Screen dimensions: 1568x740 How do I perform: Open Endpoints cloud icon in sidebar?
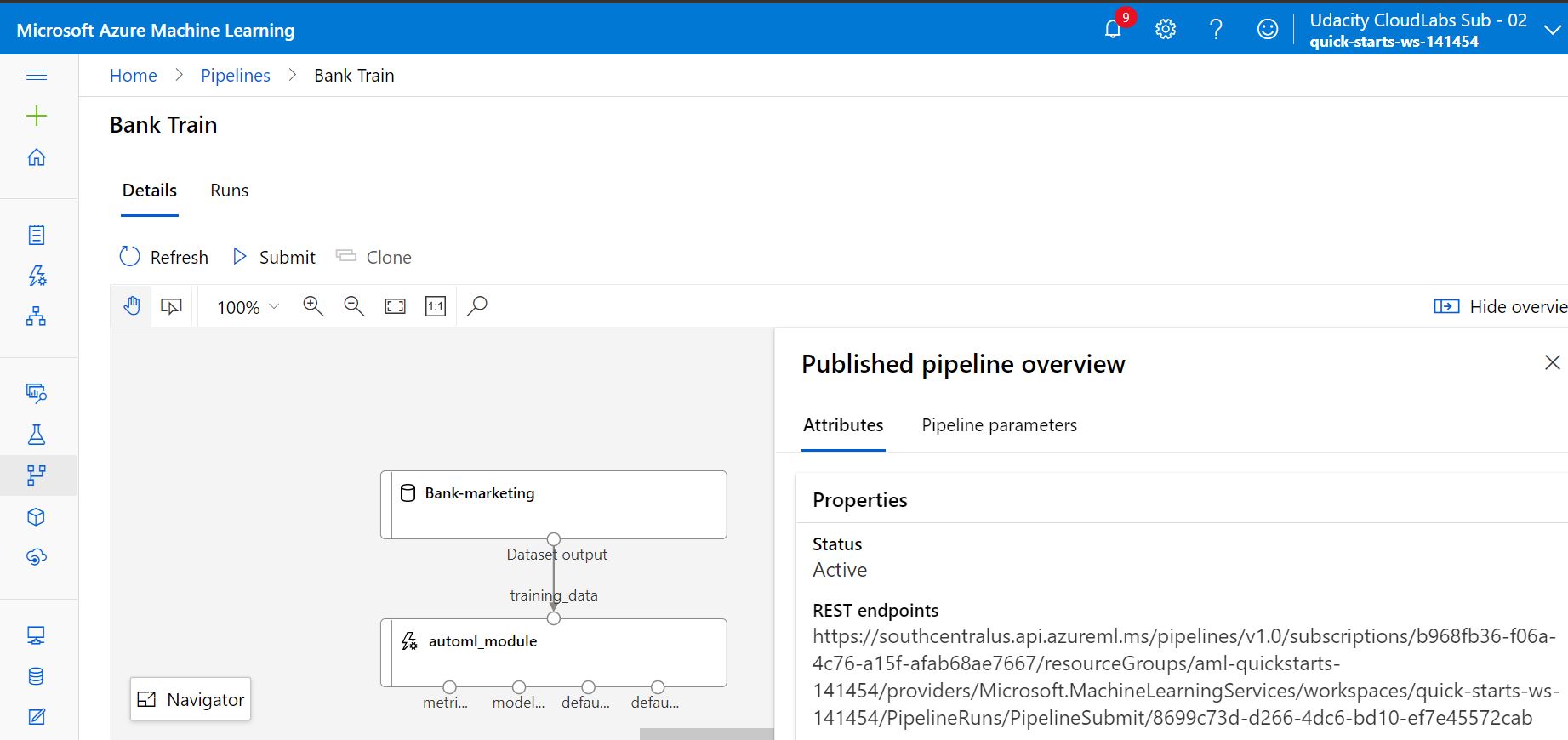[37, 557]
